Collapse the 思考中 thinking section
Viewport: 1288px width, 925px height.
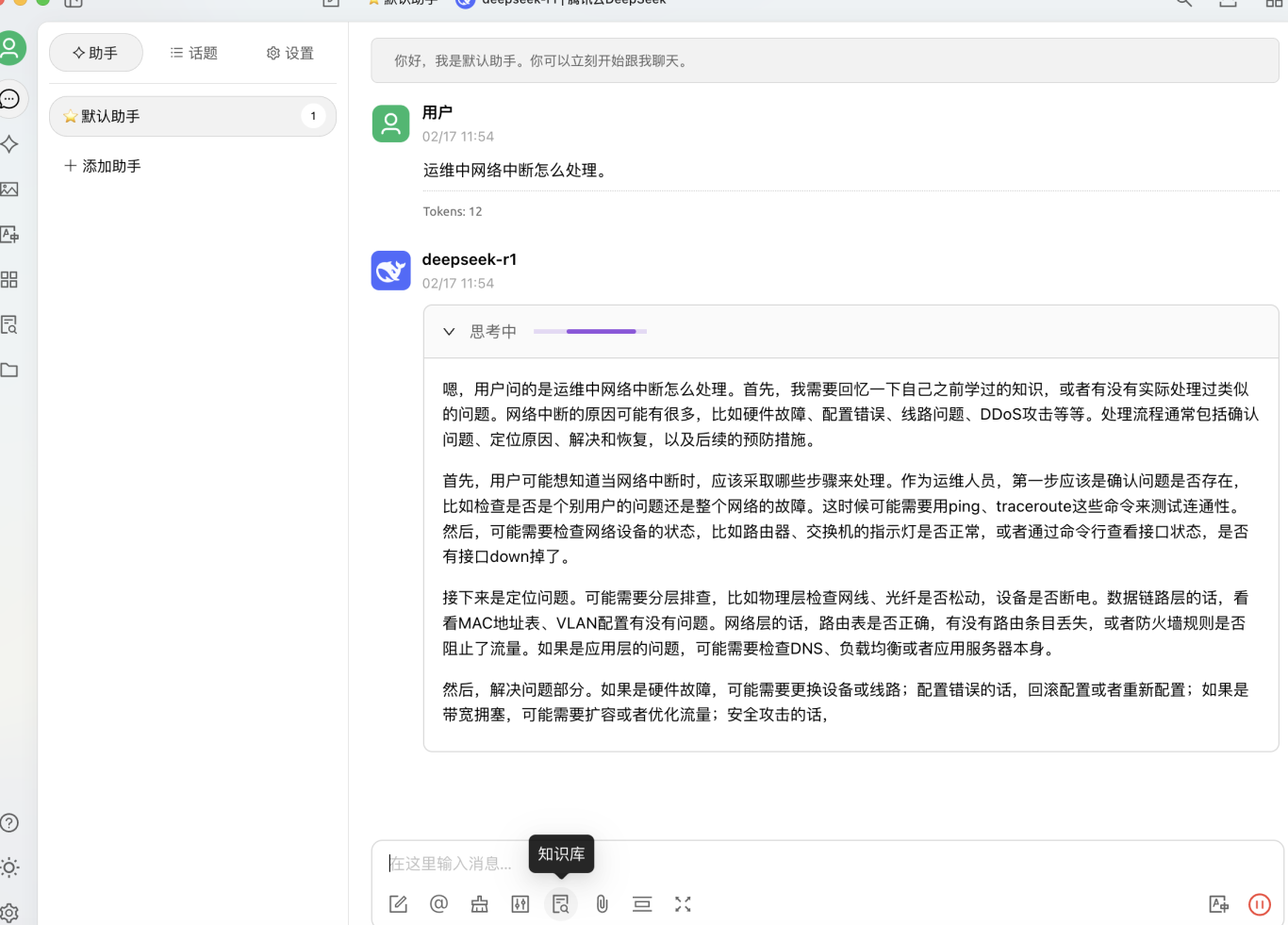[x=449, y=331]
